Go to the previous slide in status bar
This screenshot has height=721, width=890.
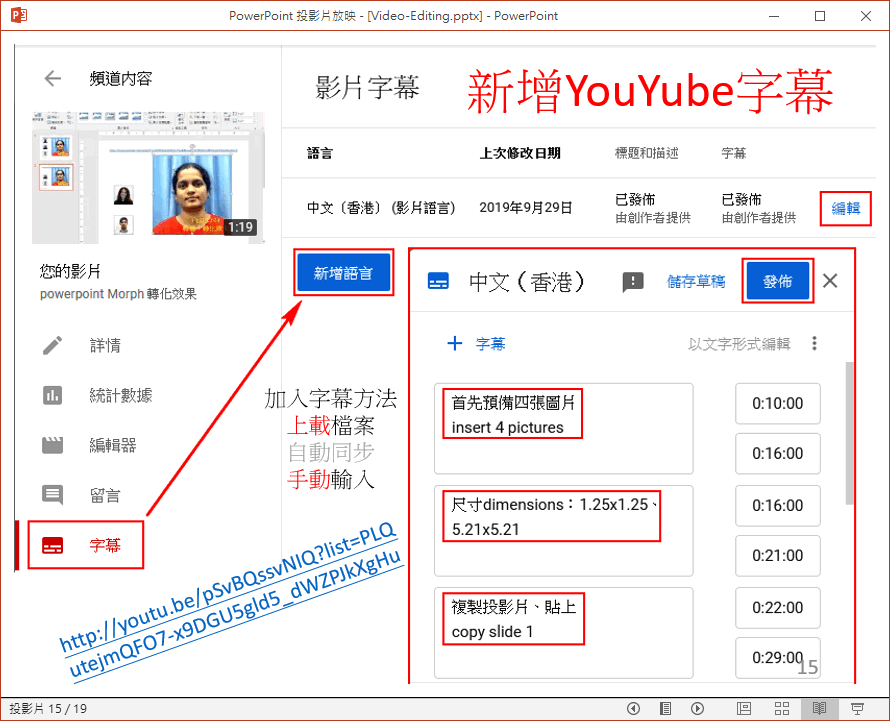pyautogui.click(x=633, y=709)
